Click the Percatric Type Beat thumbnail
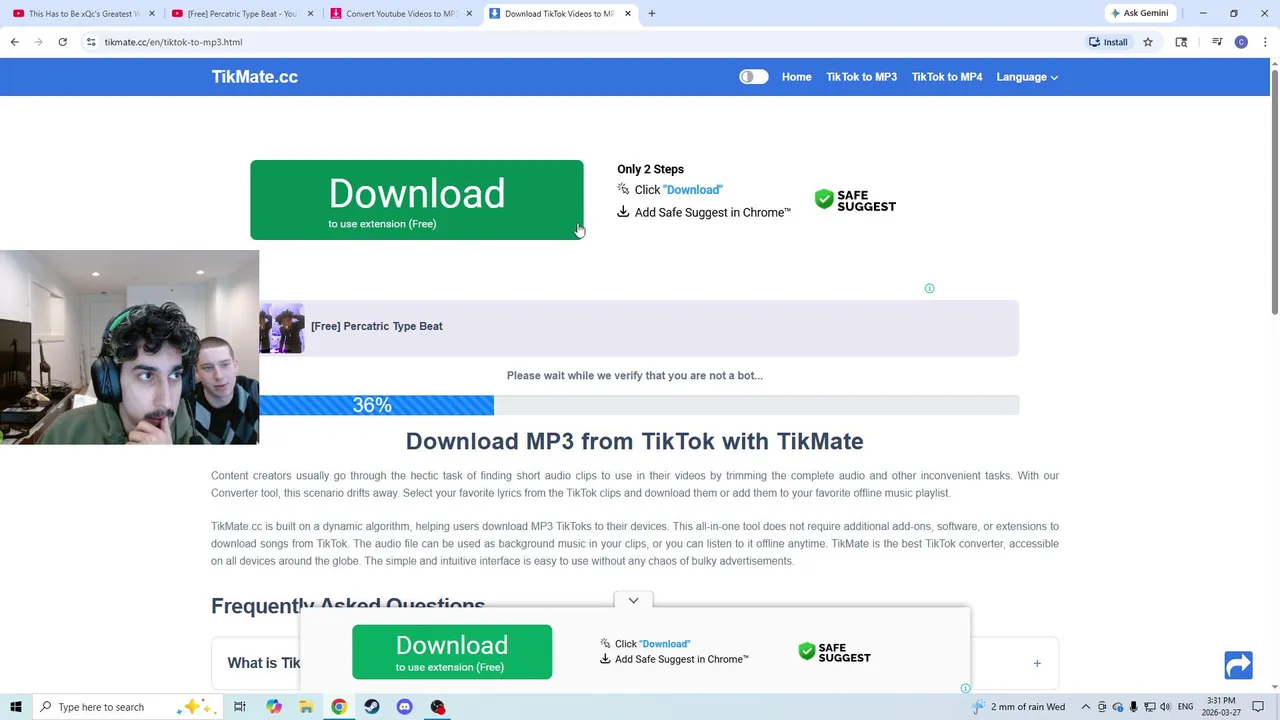This screenshot has width=1280, height=720. click(x=281, y=328)
